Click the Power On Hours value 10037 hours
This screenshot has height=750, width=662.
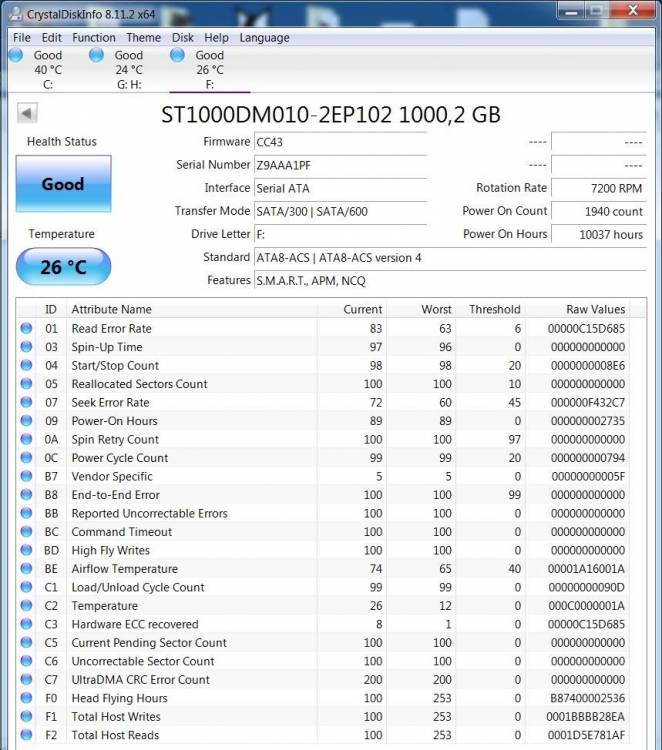[598, 234]
